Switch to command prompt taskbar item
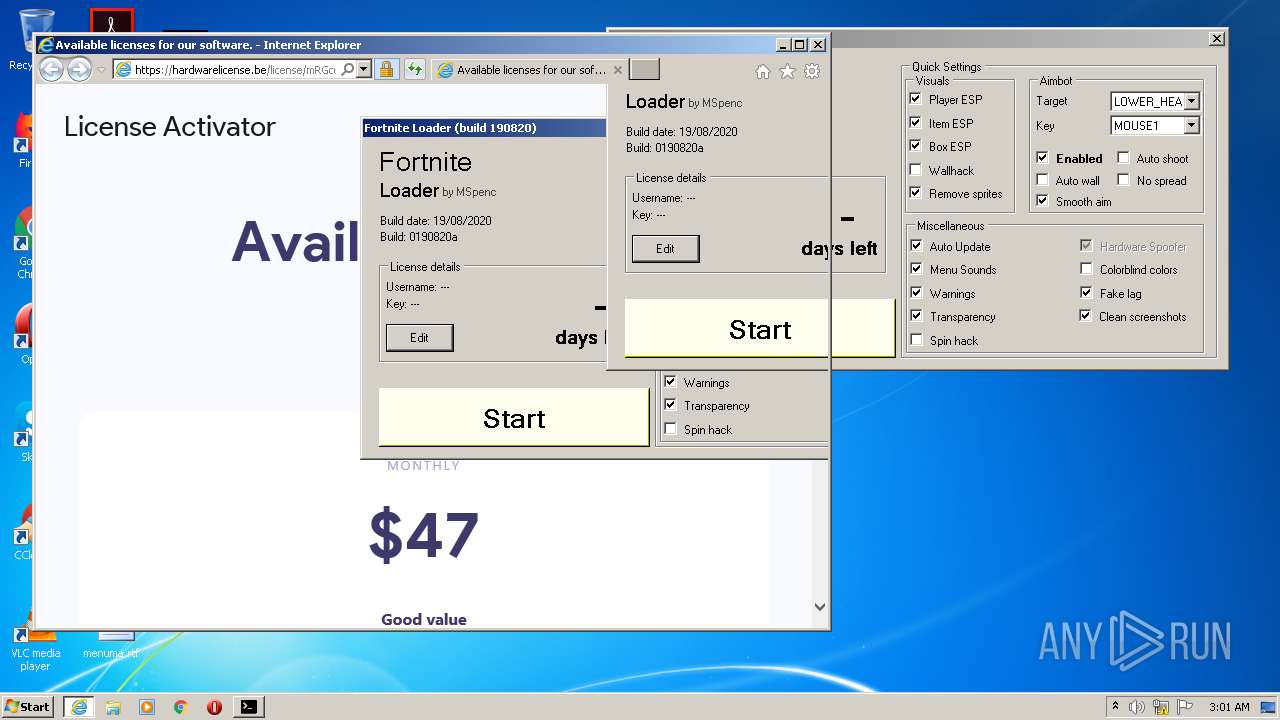This screenshot has height=720, width=1280. click(x=248, y=706)
